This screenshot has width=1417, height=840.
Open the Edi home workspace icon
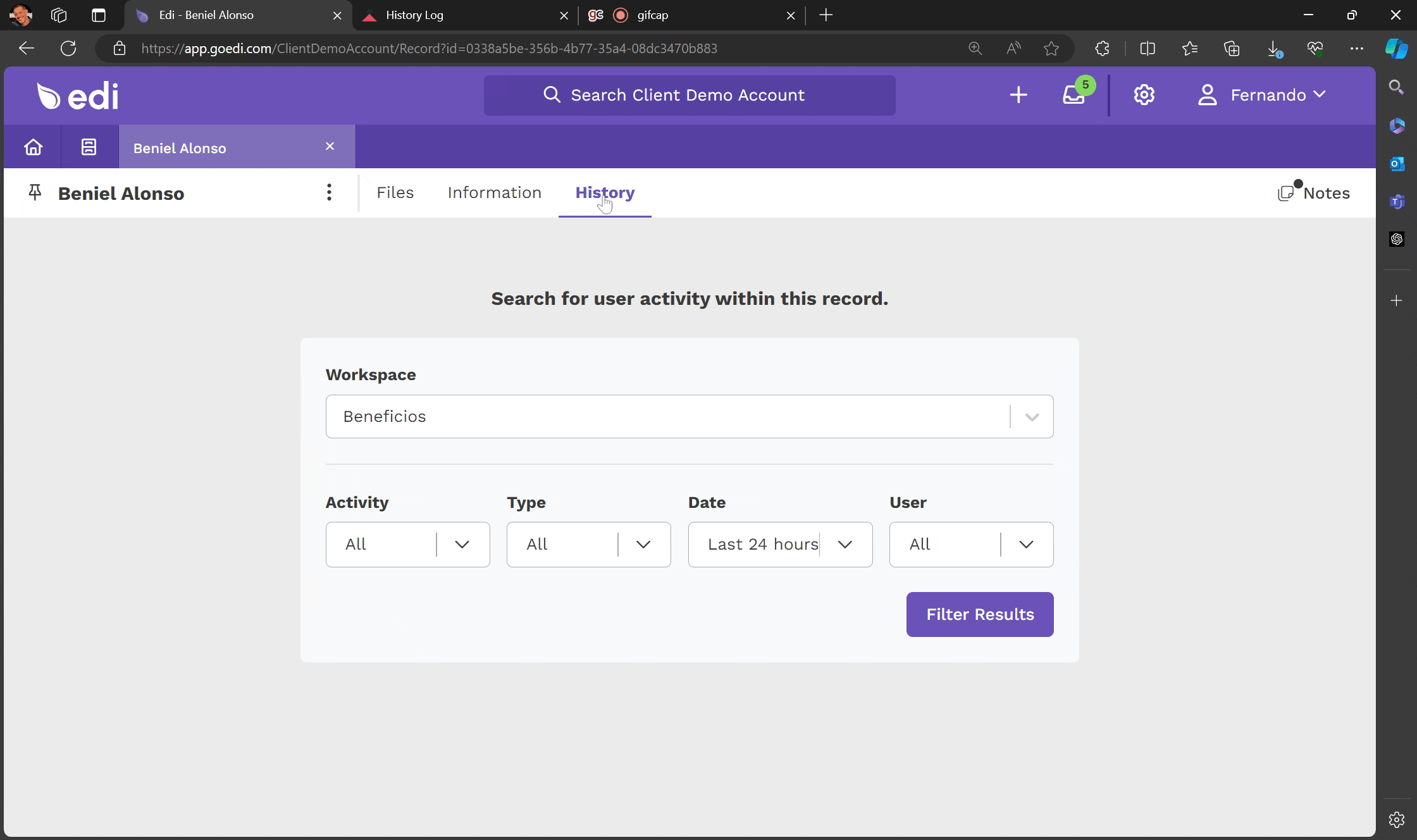pos(33,146)
